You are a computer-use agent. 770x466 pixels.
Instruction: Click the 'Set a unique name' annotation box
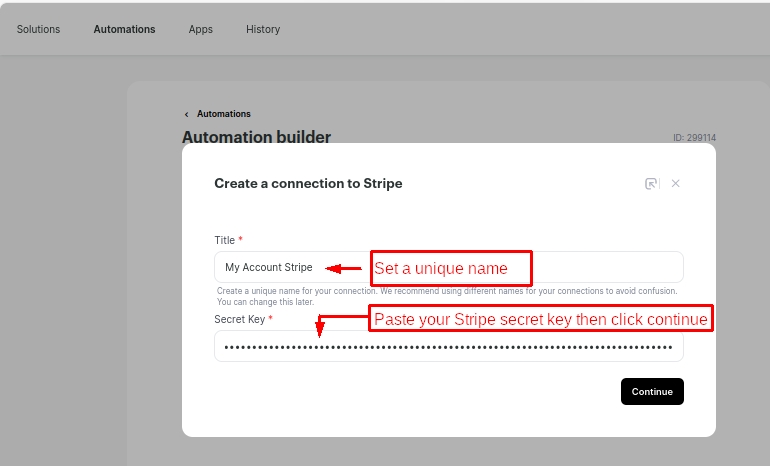pyautogui.click(x=451, y=268)
